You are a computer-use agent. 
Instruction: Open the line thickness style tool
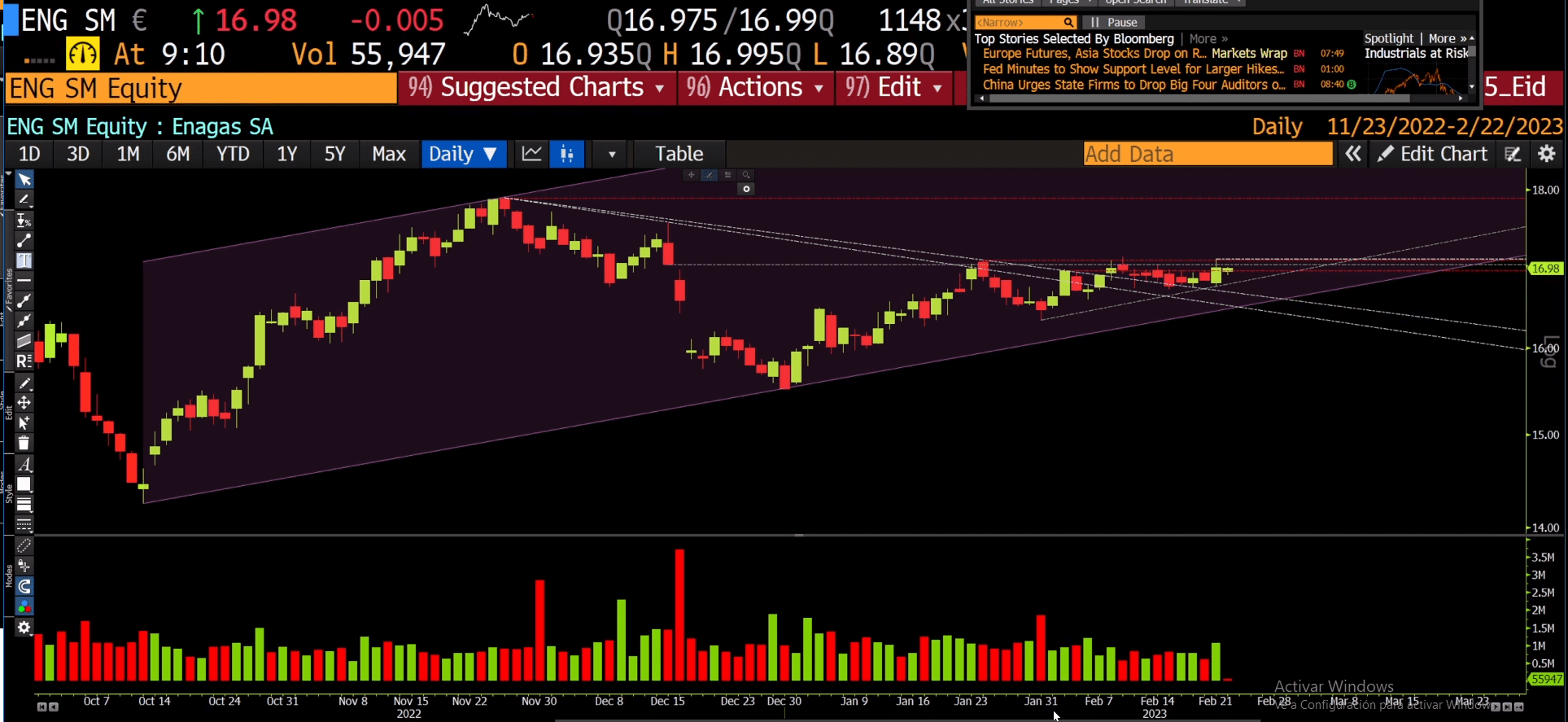[x=24, y=505]
